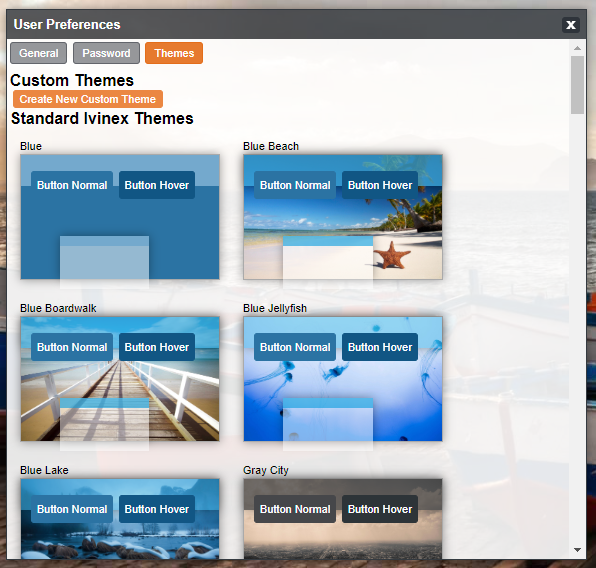Click Button Normal in Blue theme
Image resolution: width=596 pixels, height=568 pixels.
coord(72,185)
